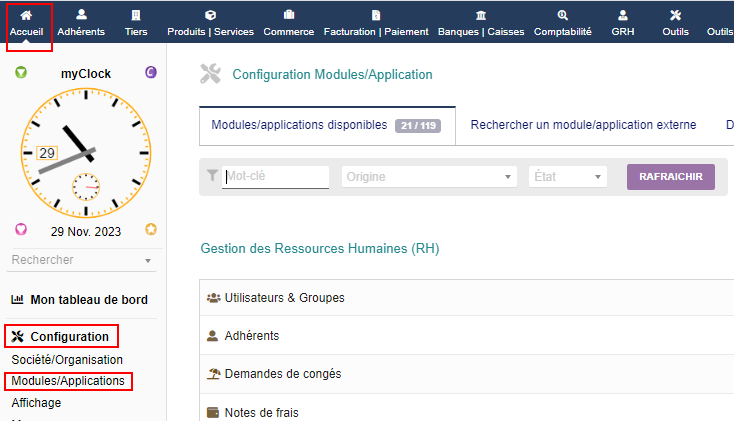Click the purple icon beside myClock
The image size is (734, 421).
pos(151,73)
